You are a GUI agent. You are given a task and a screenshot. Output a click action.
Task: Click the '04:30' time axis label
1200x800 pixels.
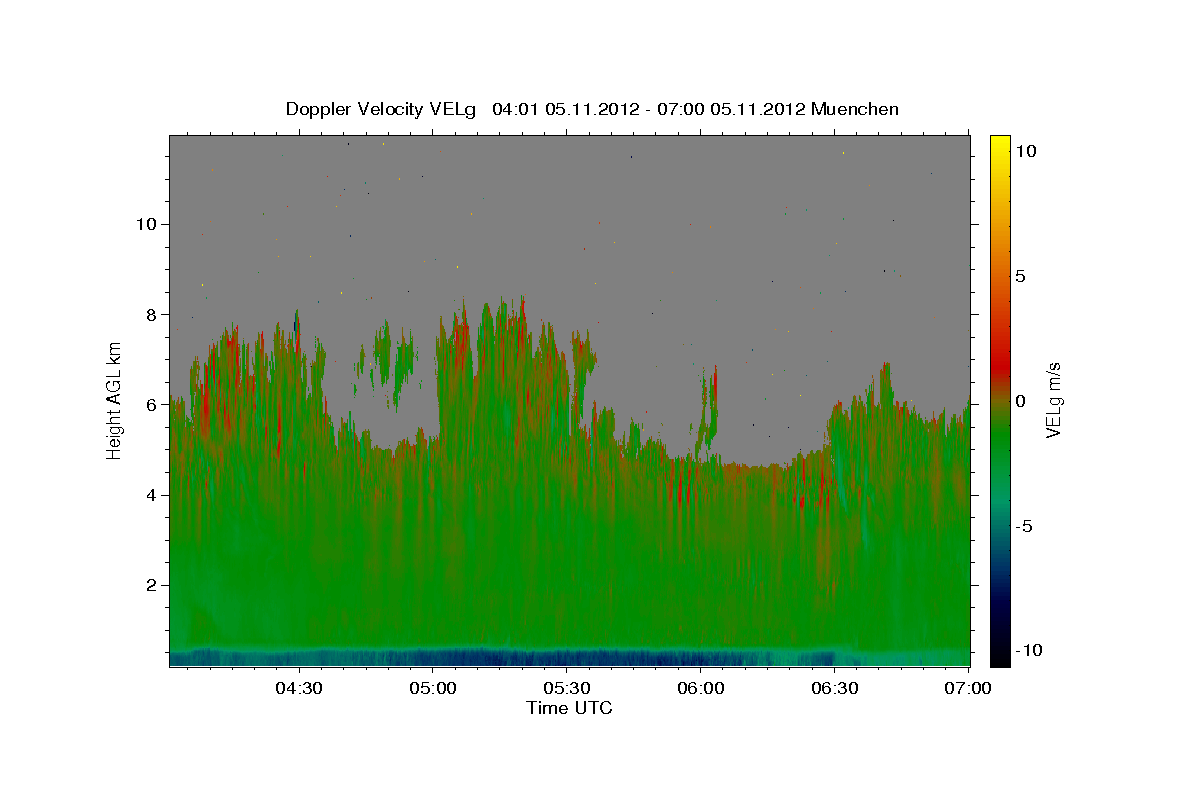click(x=298, y=688)
